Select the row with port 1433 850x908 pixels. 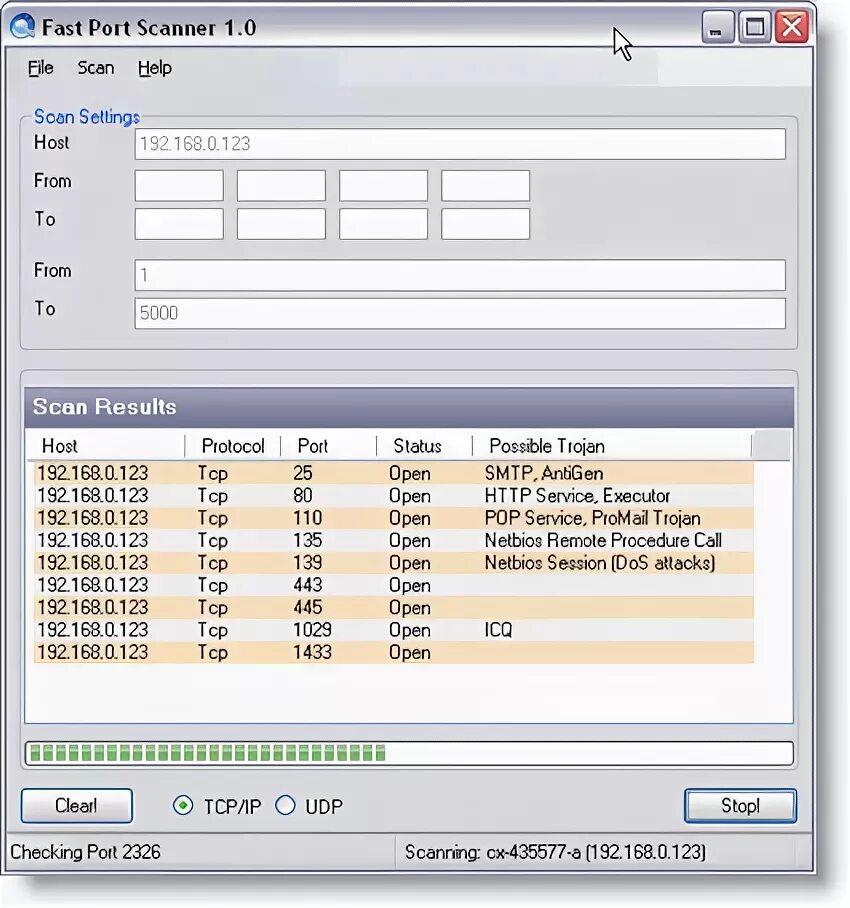point(394,652)
